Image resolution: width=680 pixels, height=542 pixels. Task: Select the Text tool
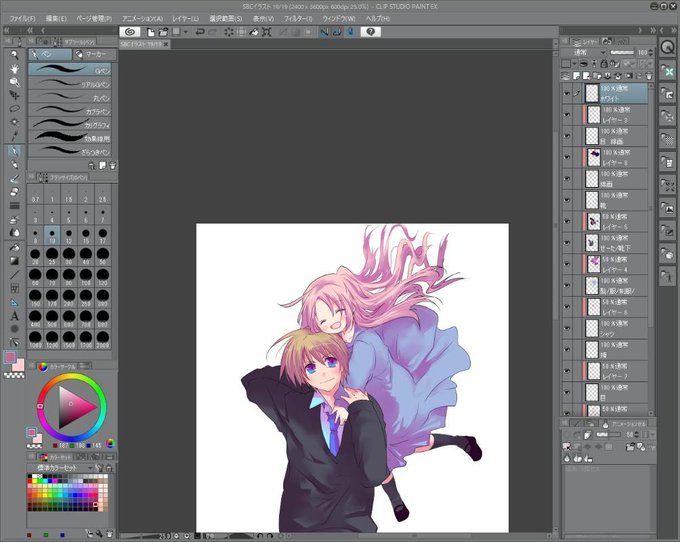click(x=14, y=316)
